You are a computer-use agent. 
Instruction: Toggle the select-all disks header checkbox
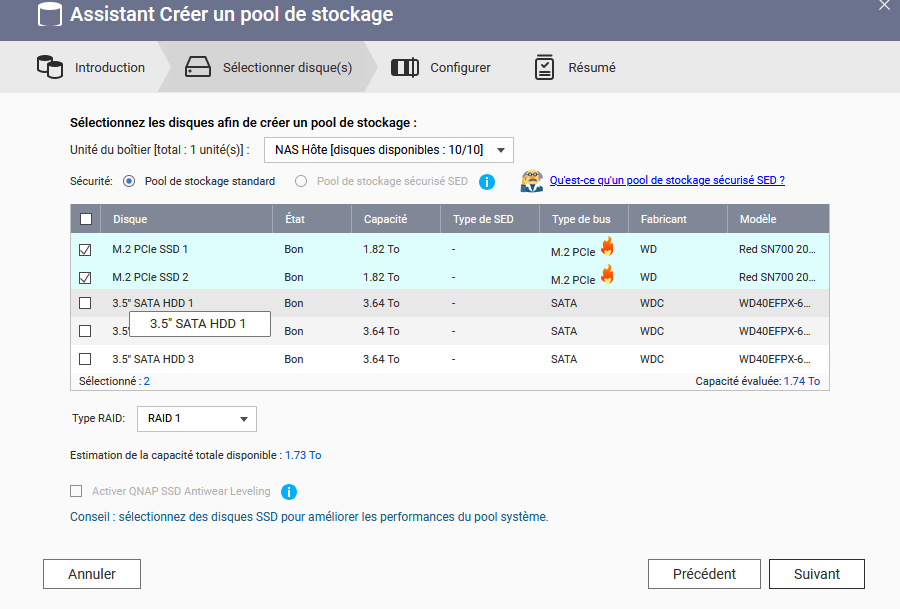[x=86, y=219]
